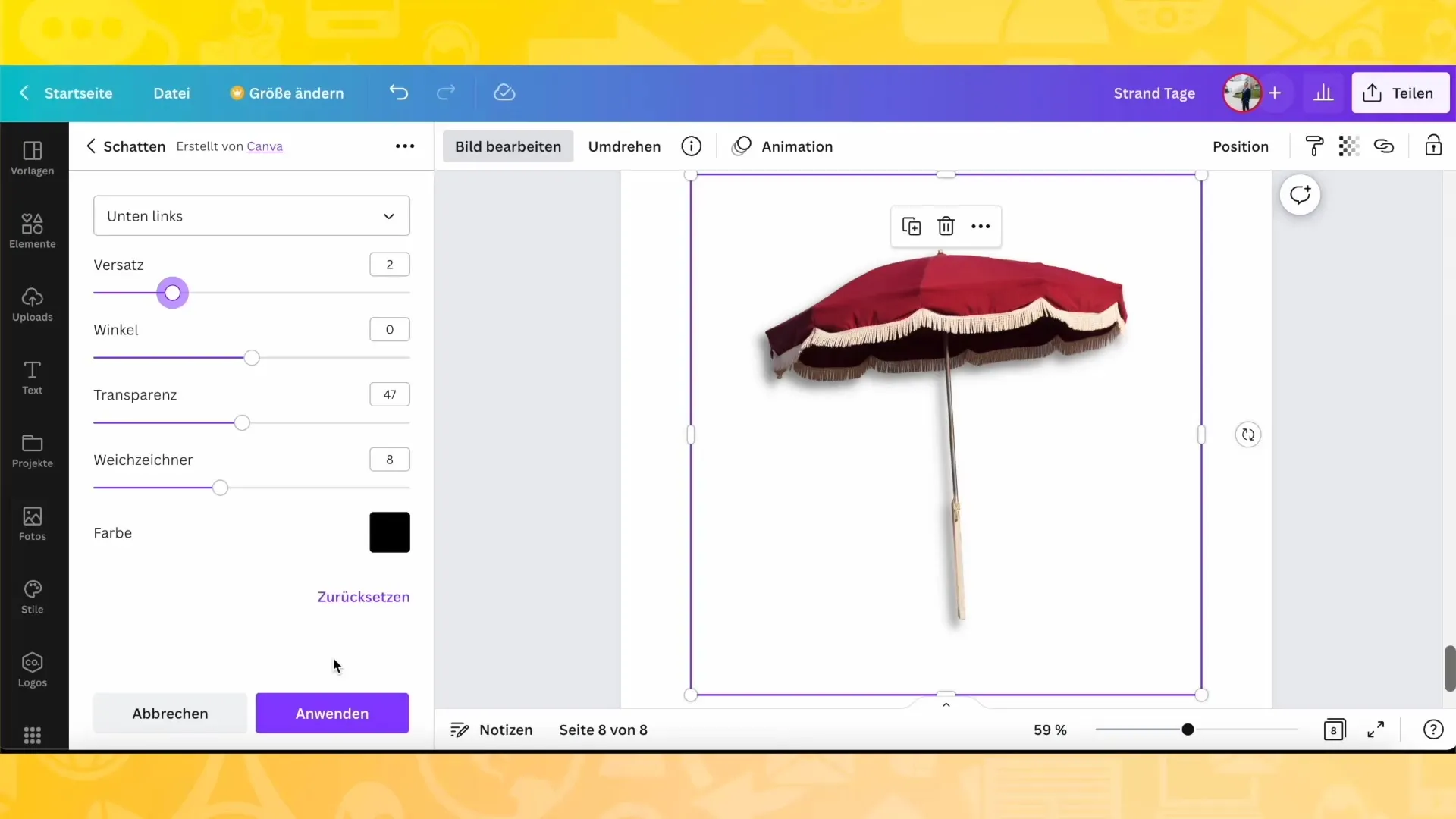Click the Anwenden (Apply) button
The image size is (1456, 819).
point(332,713)
